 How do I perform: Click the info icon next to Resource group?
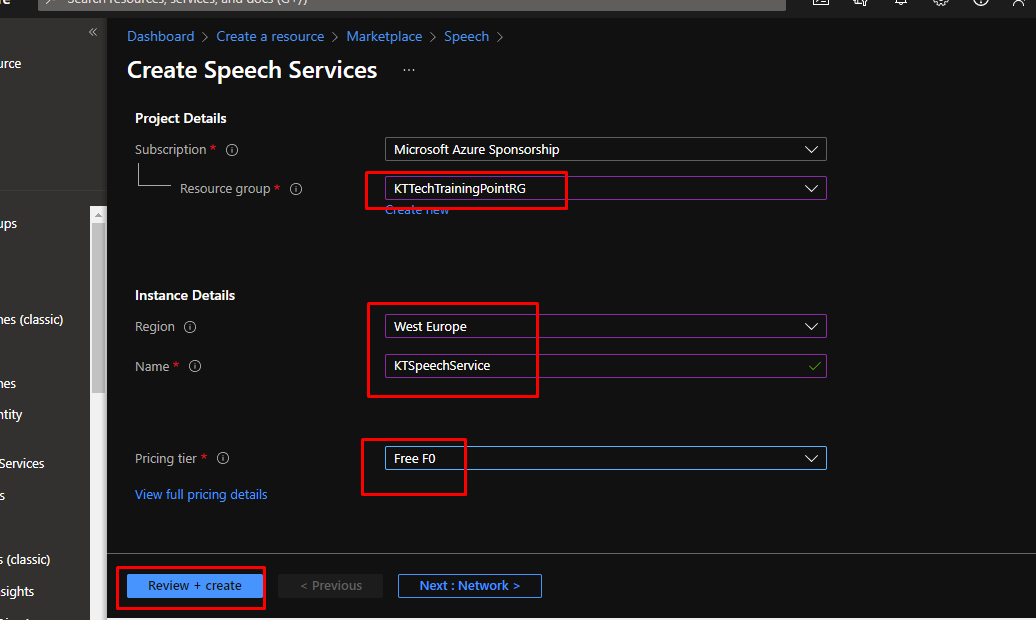296,189
